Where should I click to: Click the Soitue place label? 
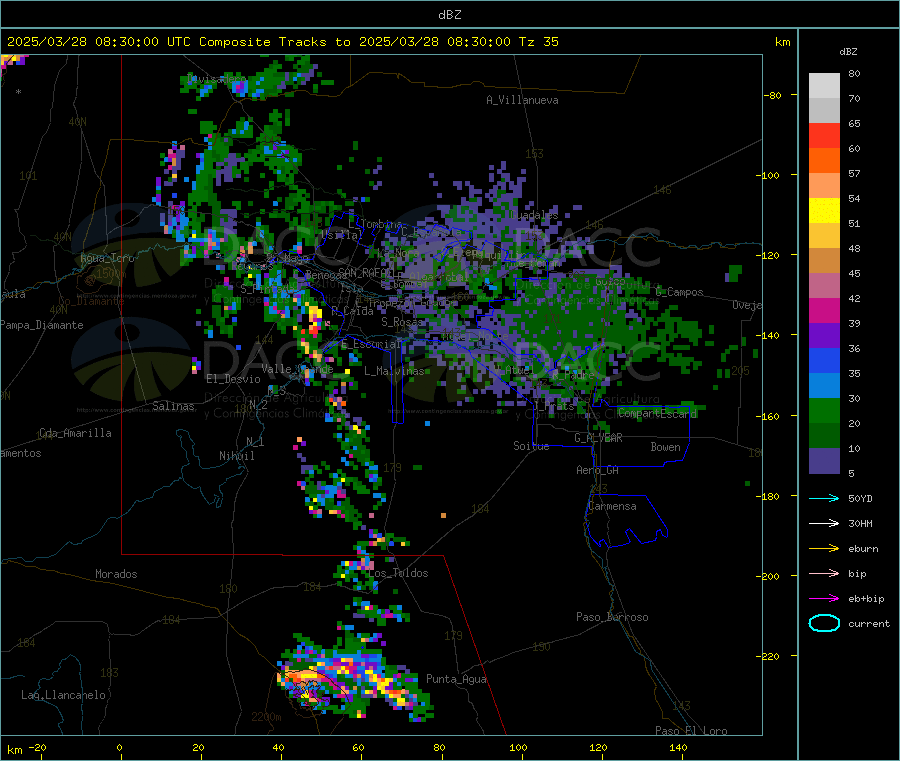[x=531, y=446]
